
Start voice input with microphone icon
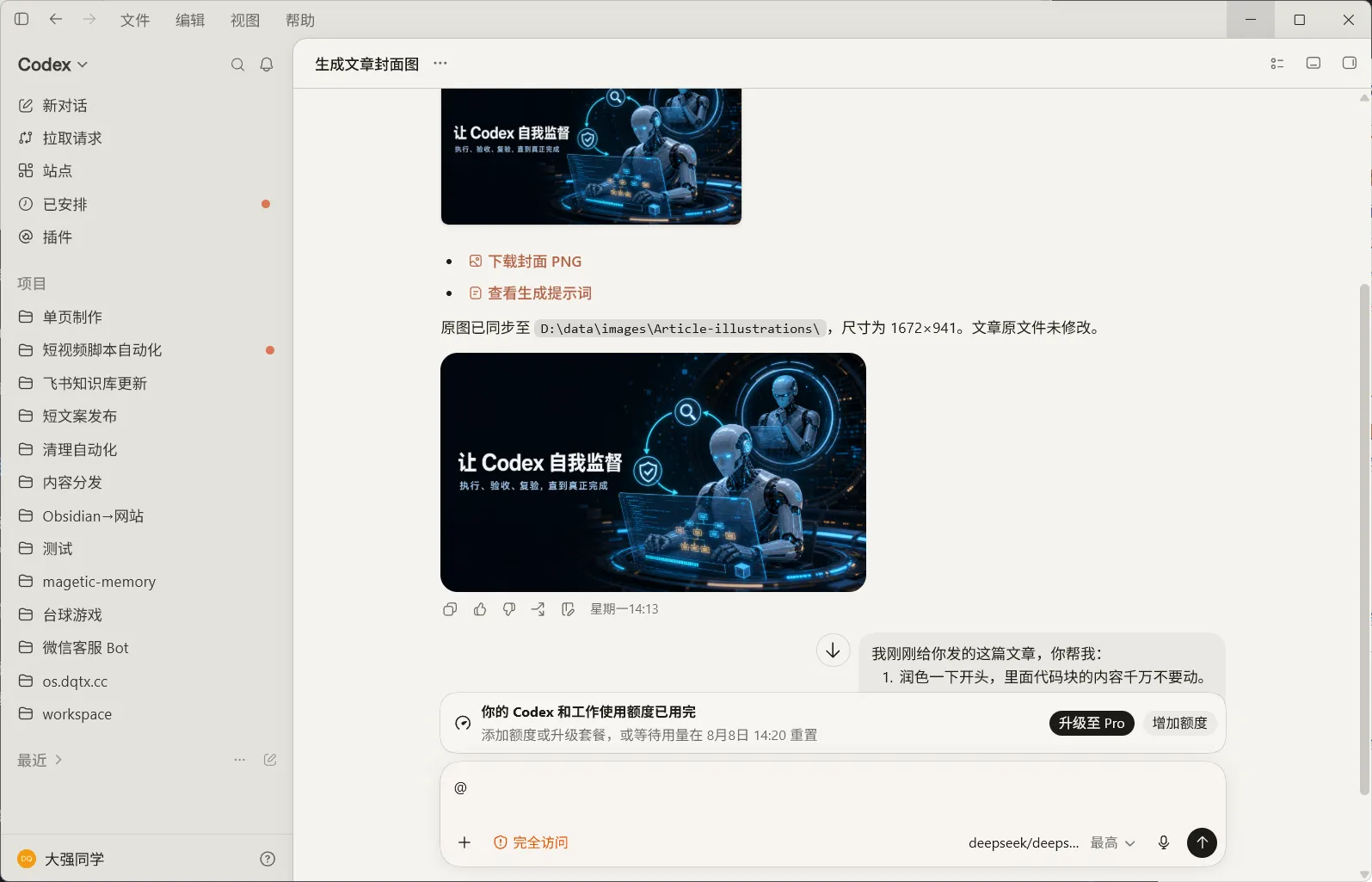pyautogui.click(x=1164, y=842)
